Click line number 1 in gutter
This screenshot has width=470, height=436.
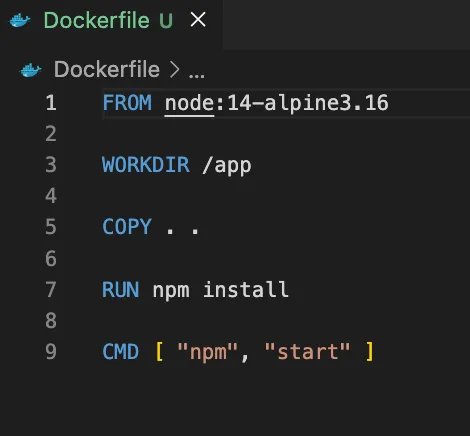click(51, 103)
